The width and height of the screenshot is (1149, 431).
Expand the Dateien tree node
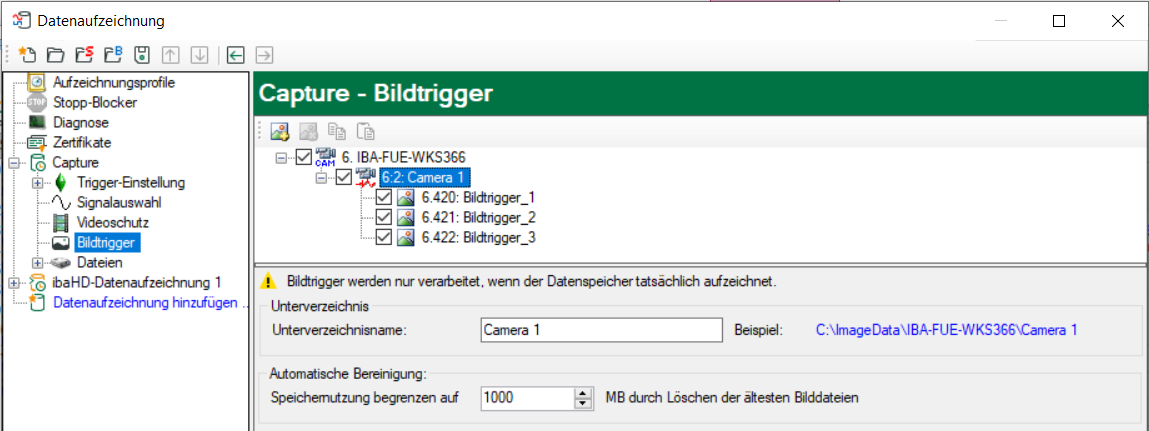click(38, 262)
